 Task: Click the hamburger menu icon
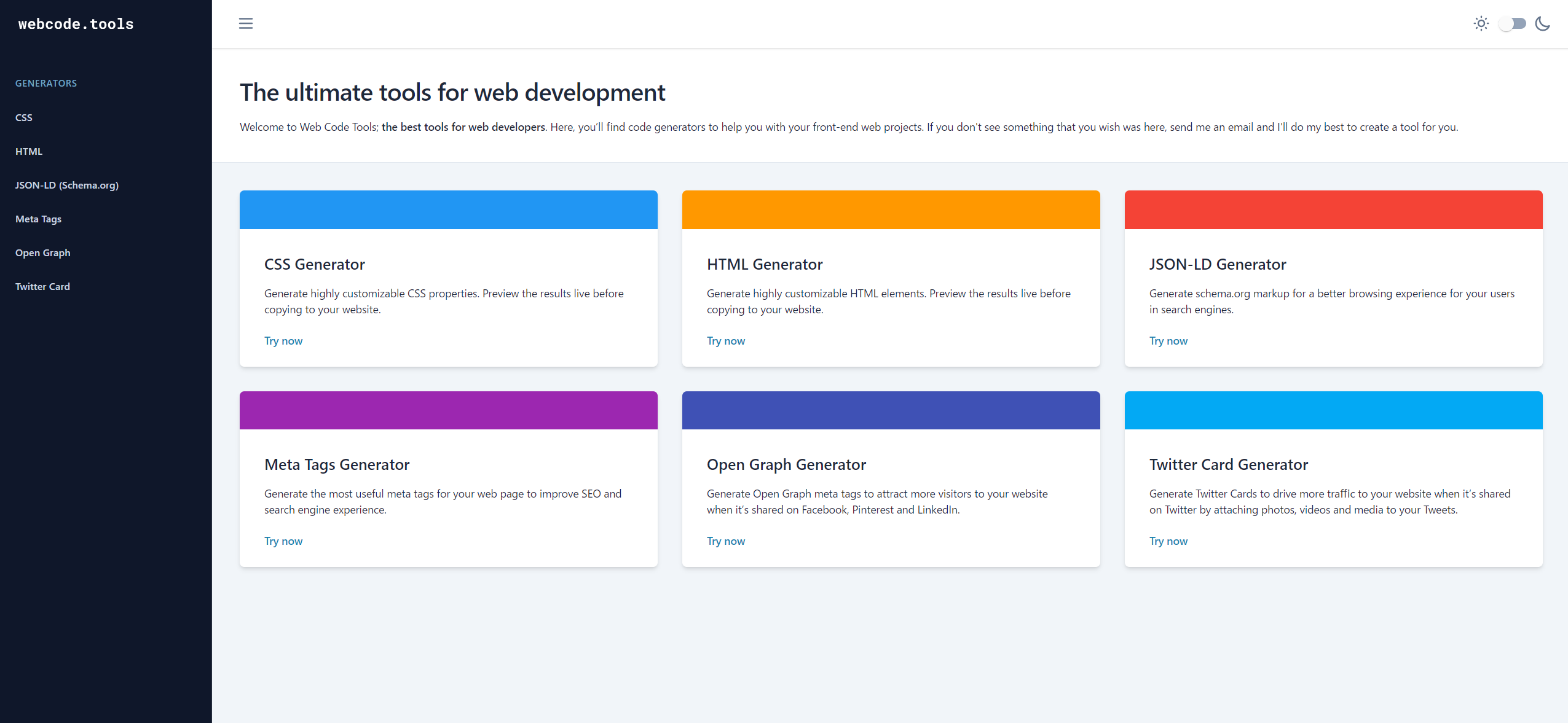245,23
